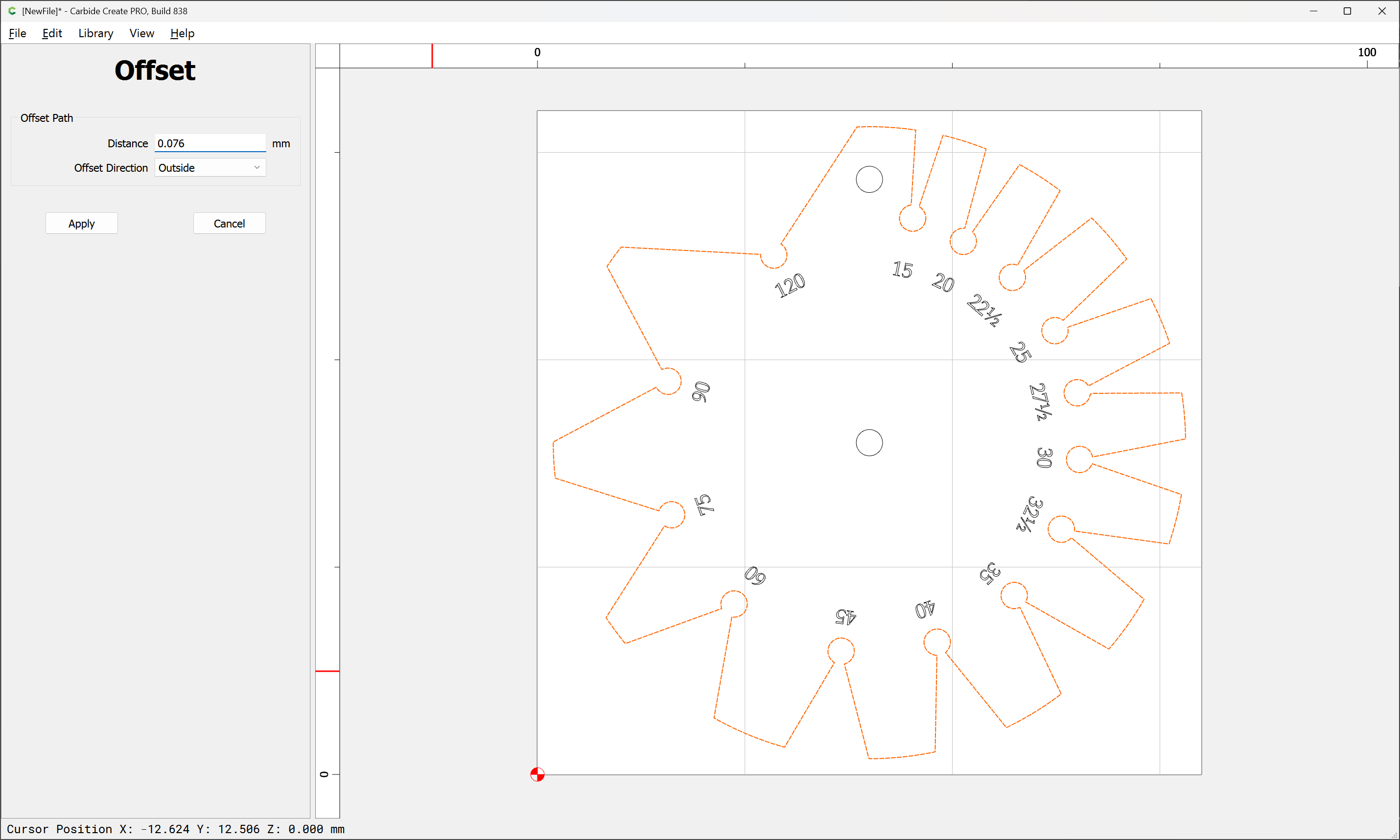Click the Cancel button
The image size is (1400, 840).
(229, 223)
